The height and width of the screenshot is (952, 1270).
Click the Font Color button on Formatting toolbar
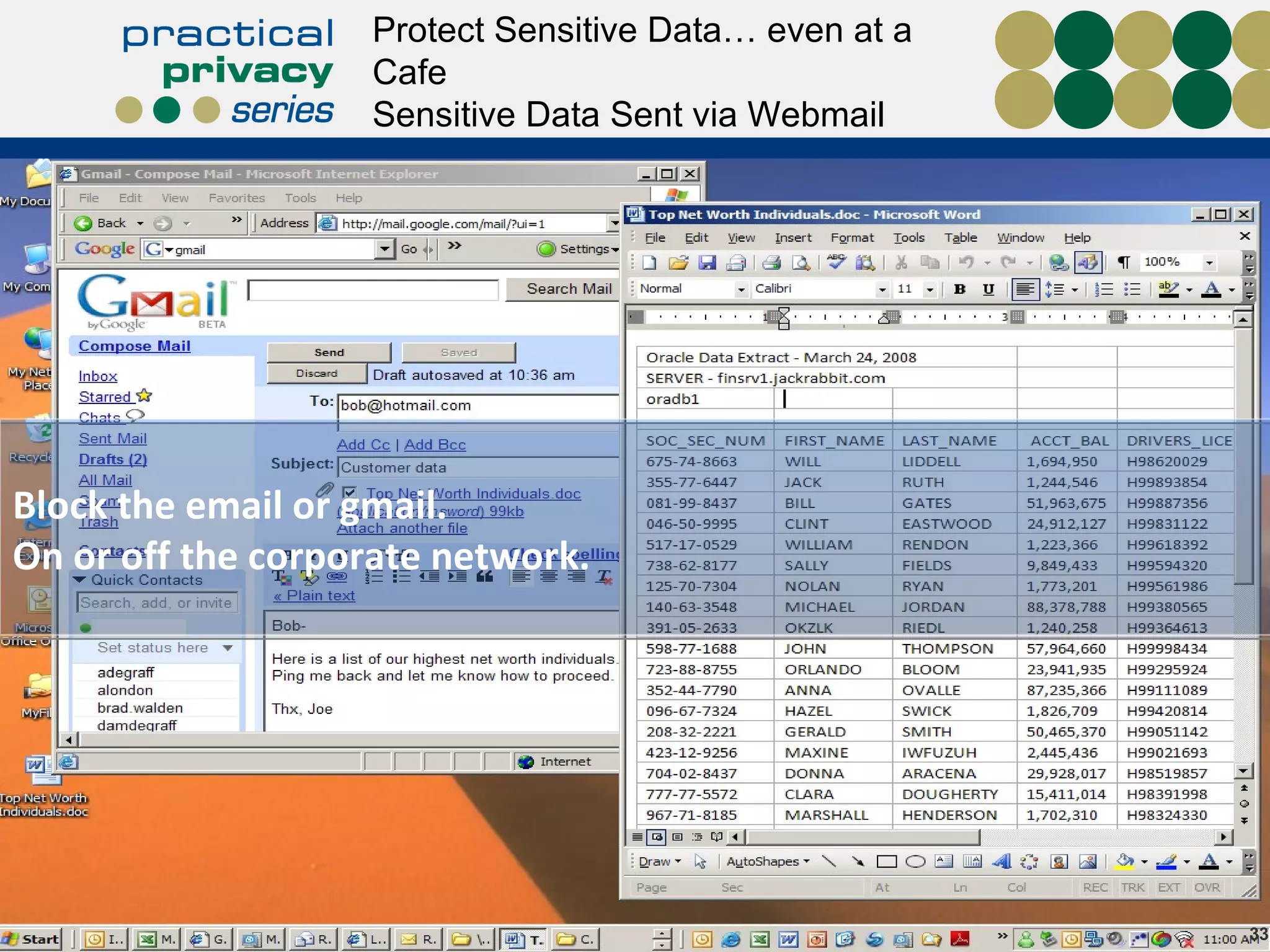click(x=1211, y=289)
